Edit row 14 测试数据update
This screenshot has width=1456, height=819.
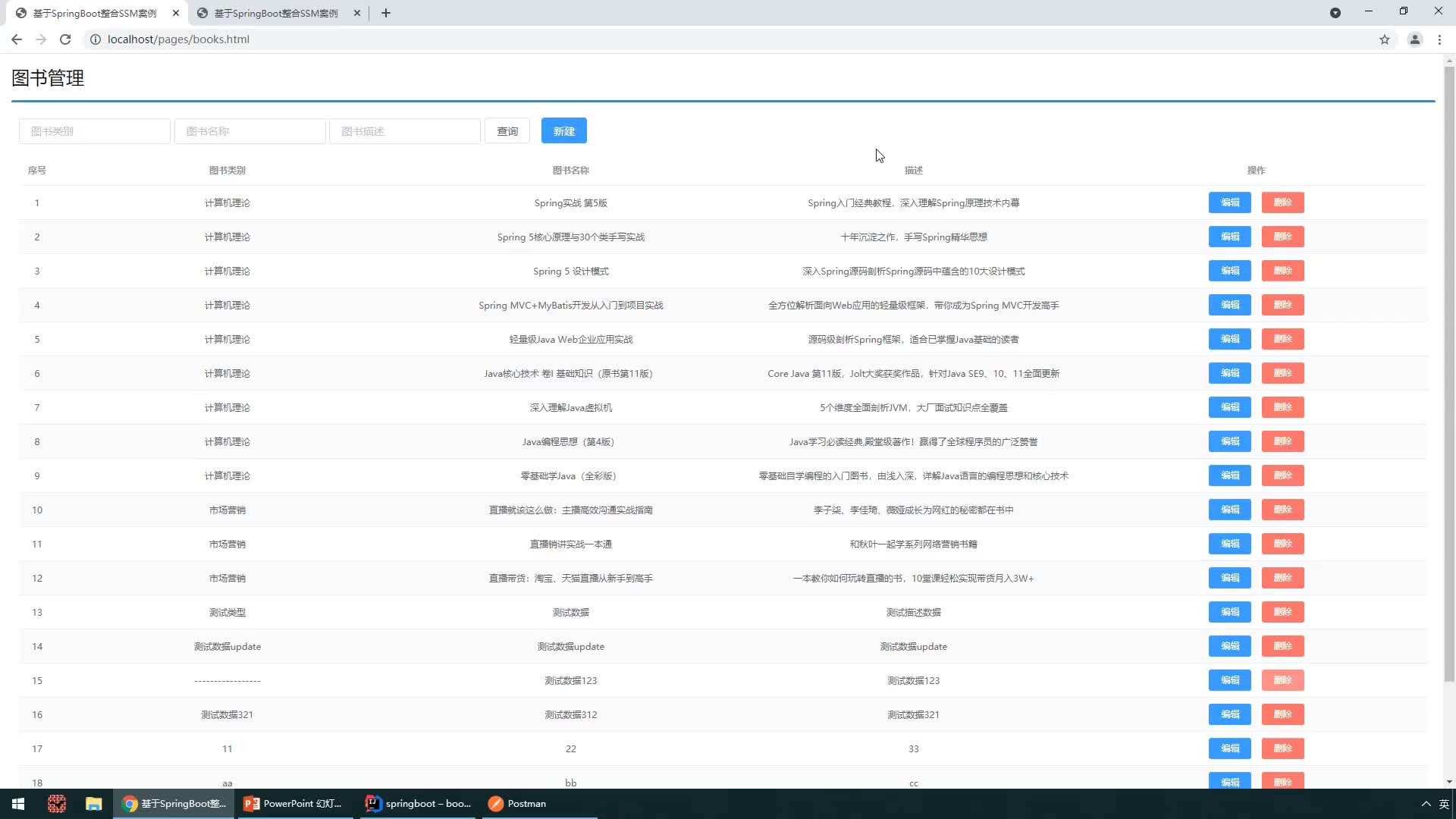(1230, 646)
